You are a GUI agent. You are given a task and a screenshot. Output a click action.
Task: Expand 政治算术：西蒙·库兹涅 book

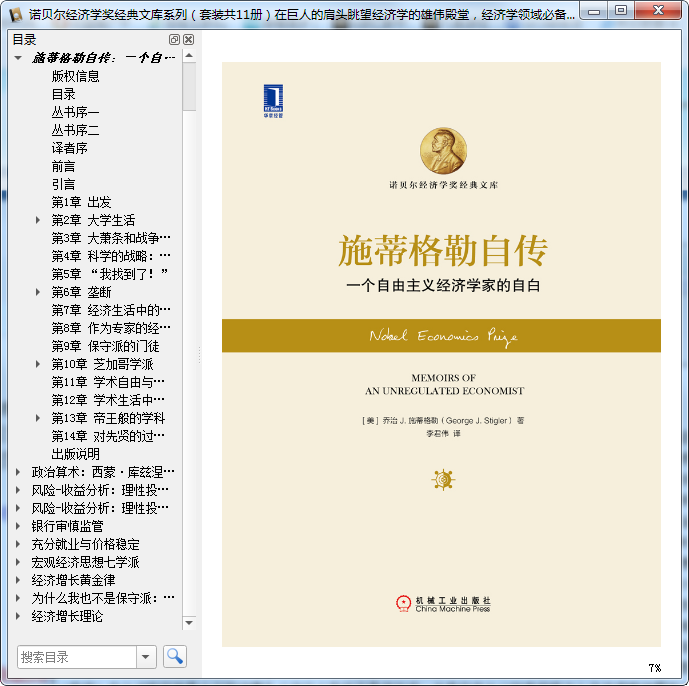(18, 472)
